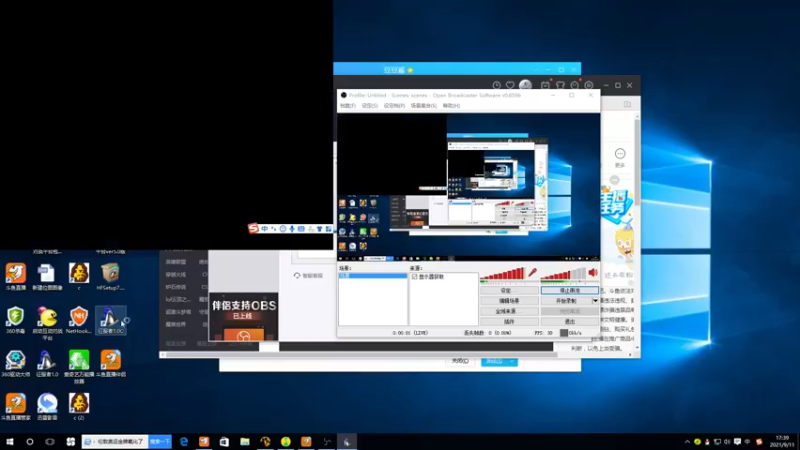800x450 pixels.
Task: Open the taskbar clock showing 17:39
Action: pyautogui.click(x=782, y=441)
